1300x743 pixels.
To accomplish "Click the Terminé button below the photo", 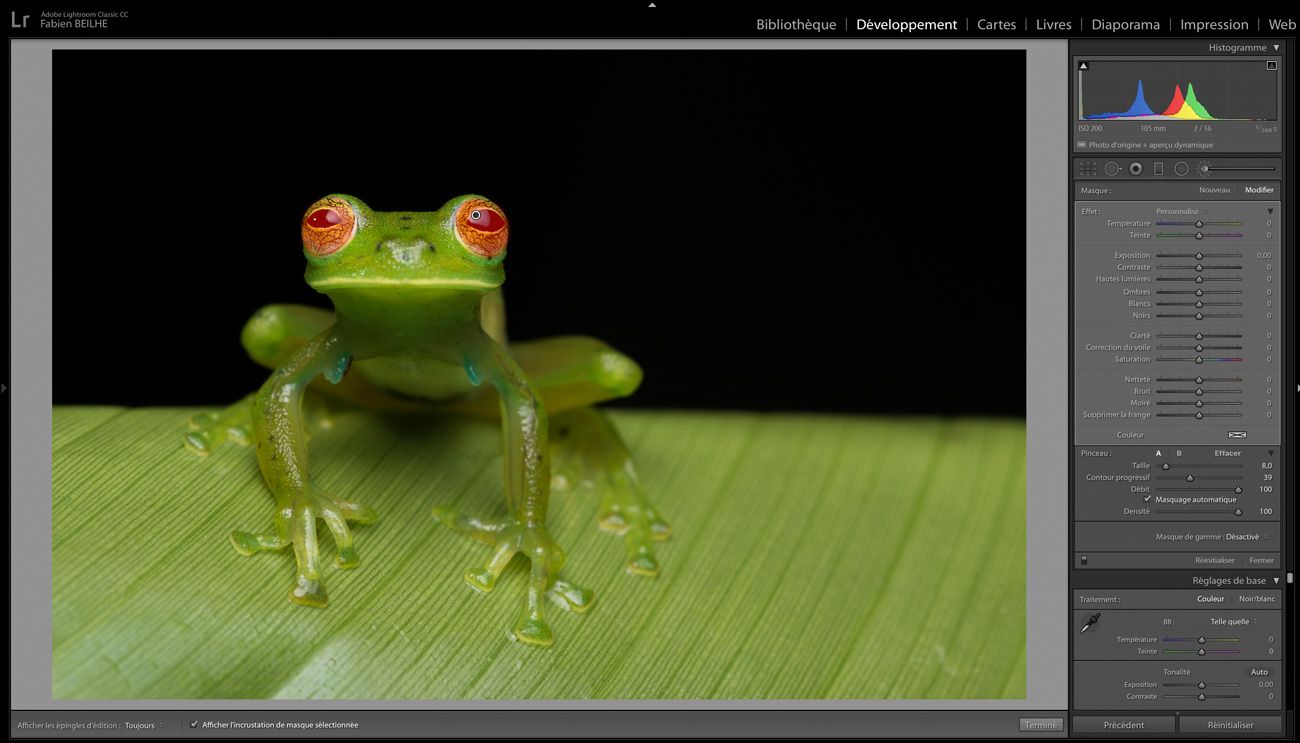I will 1041,725.
